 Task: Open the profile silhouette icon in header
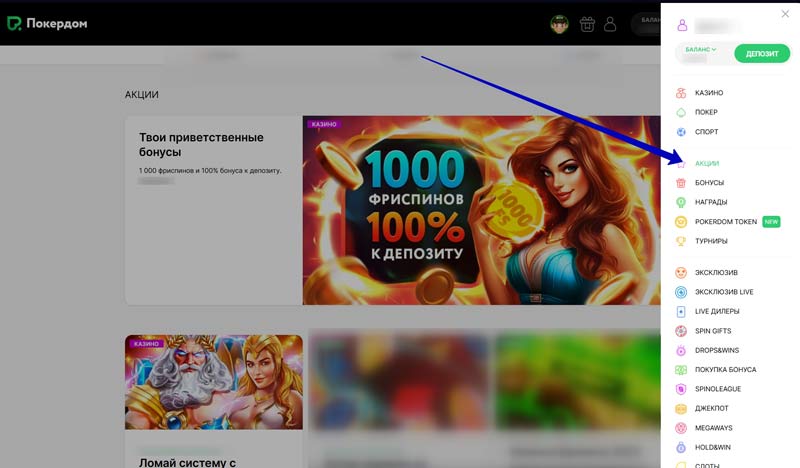(611, 23)
